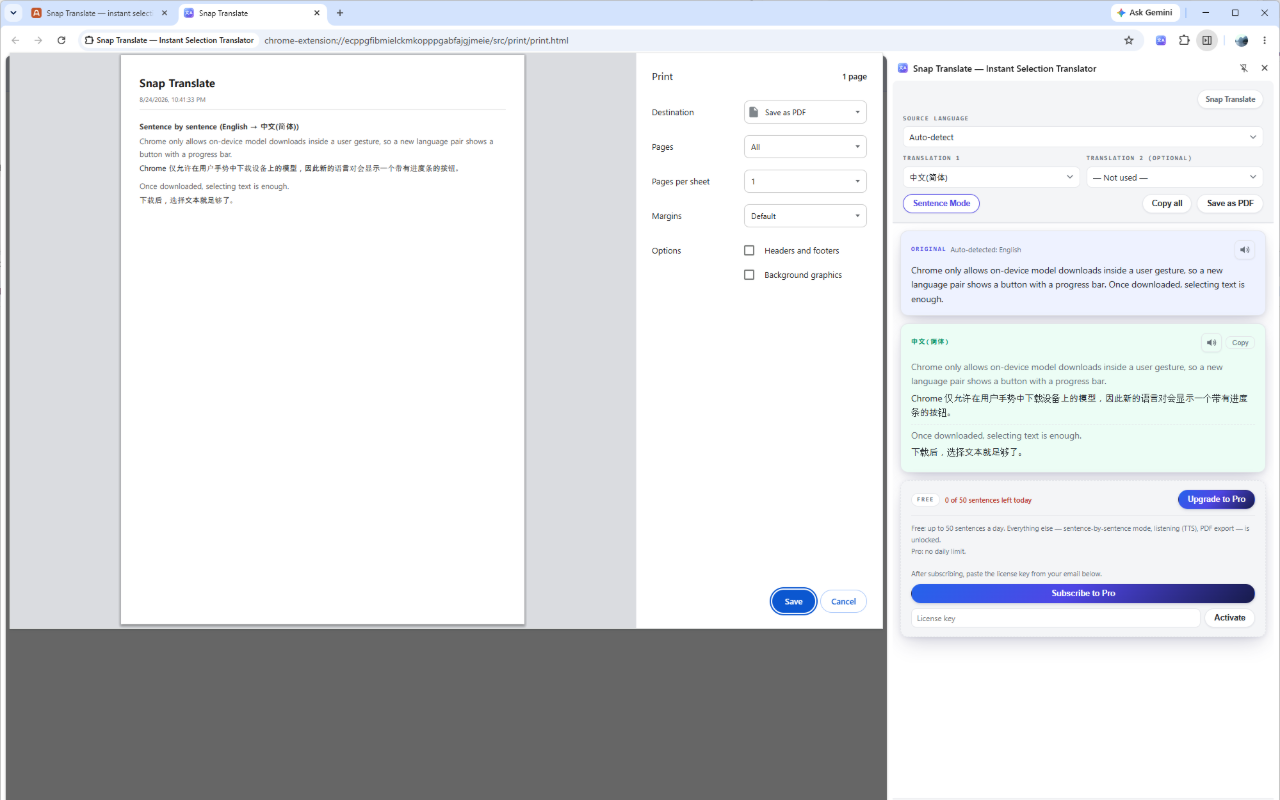Click the site info chip in address bar
Viewport: 1280px width, 800px height.
click(x=169, y=40)
